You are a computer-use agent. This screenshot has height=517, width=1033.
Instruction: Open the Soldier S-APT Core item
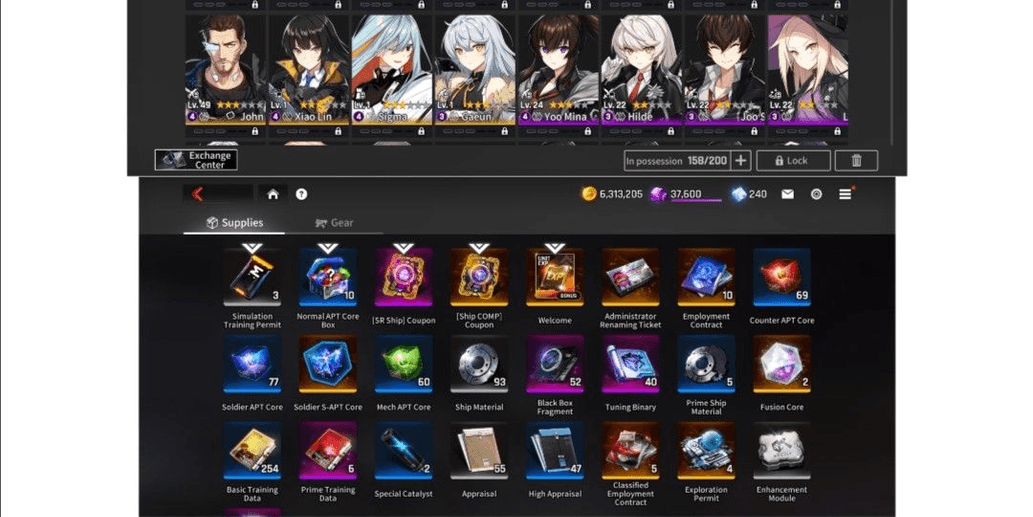[328, 364]
